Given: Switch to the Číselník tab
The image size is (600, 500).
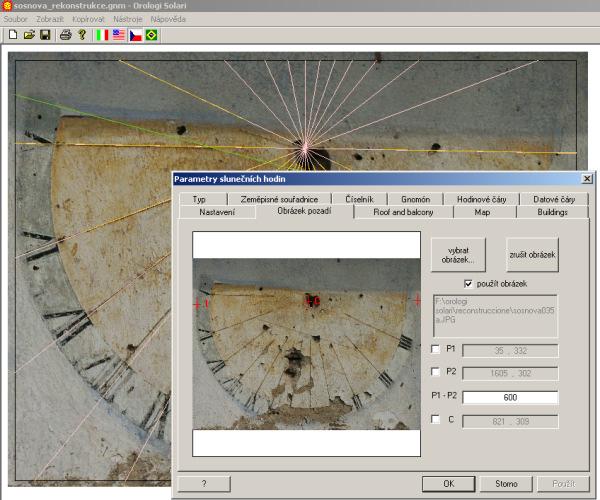Looking at the screenshot, I should [359, 199].
